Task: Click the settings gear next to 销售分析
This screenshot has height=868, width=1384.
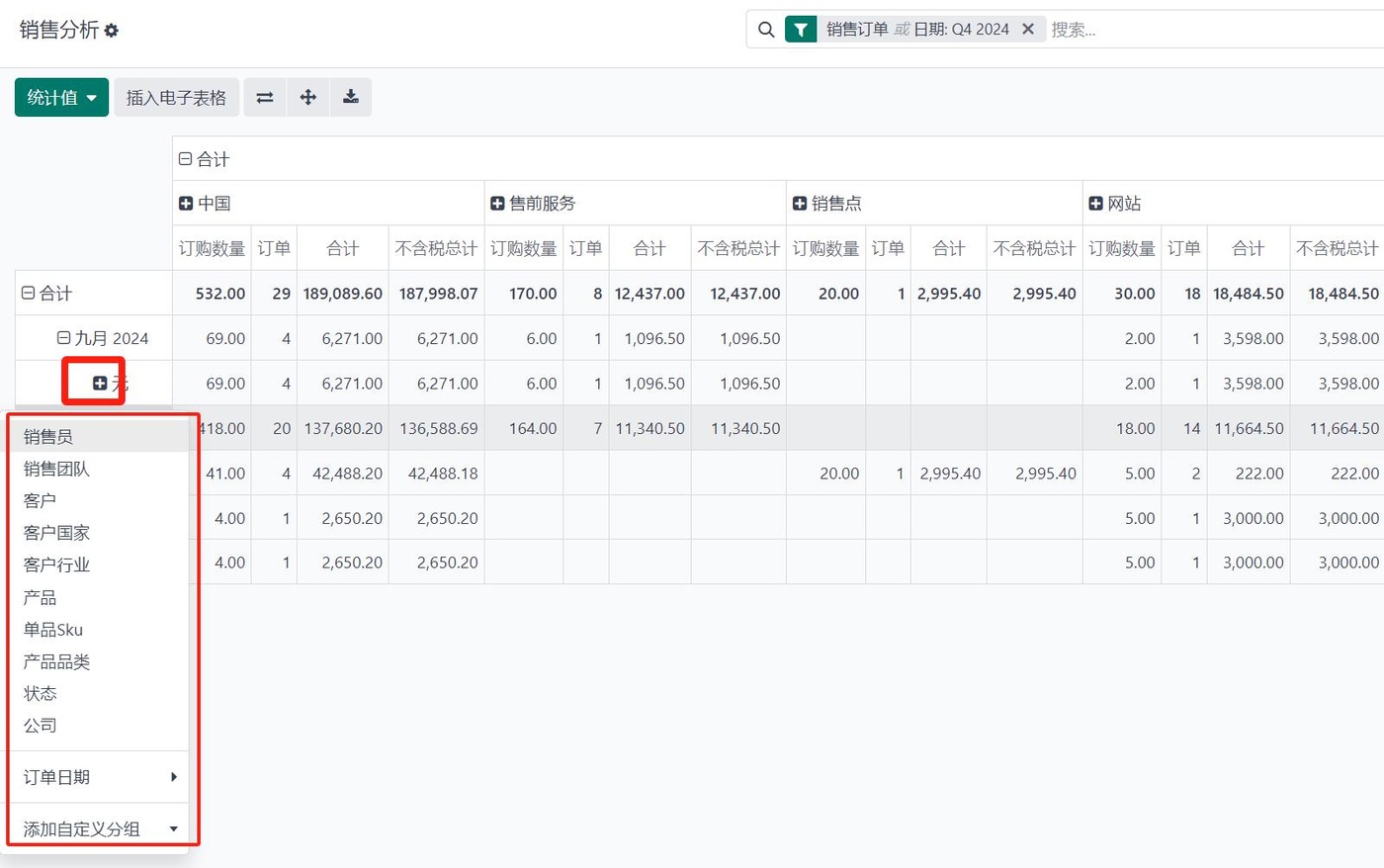Action: (x=112, y=31)
